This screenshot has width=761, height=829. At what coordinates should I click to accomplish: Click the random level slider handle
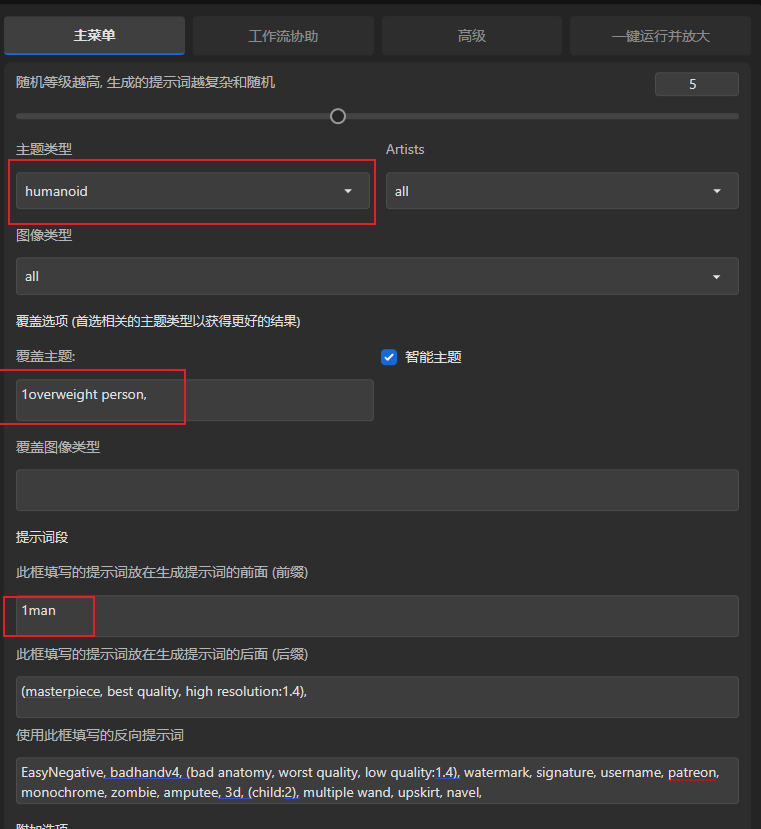click(x=338, y=116)
